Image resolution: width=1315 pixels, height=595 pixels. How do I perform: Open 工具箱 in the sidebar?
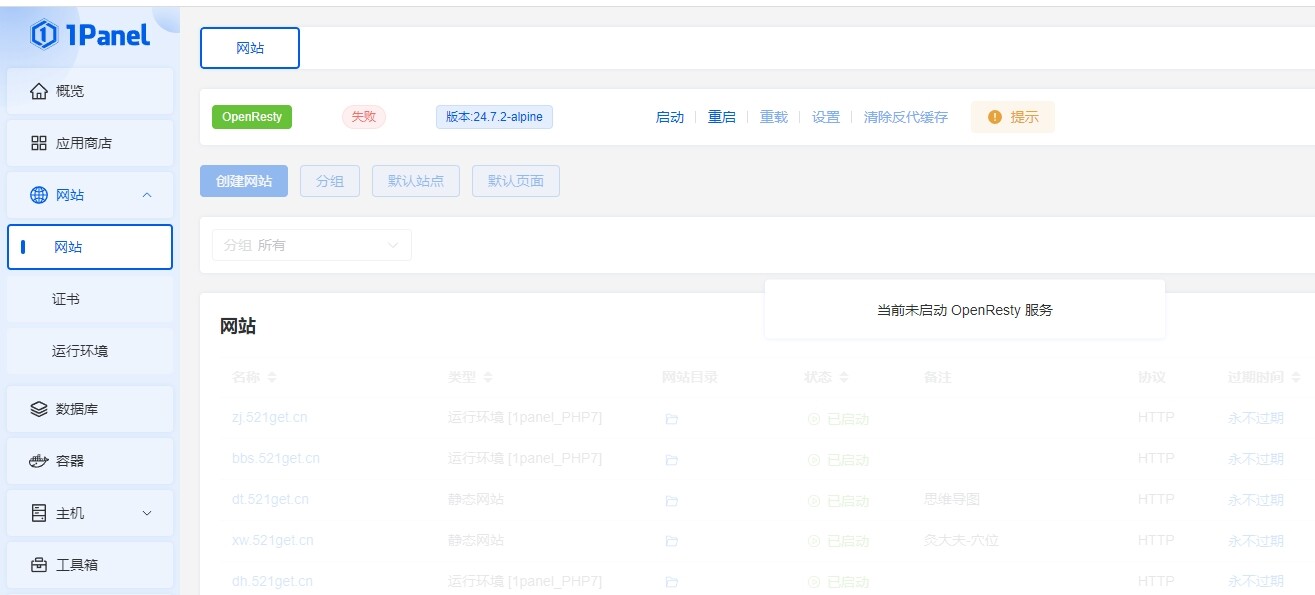[x=90, y=565]
